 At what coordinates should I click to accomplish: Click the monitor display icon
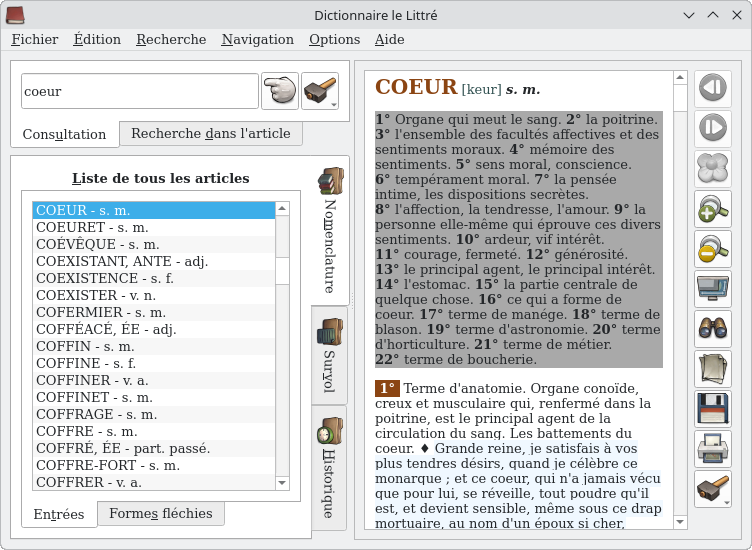713,289
